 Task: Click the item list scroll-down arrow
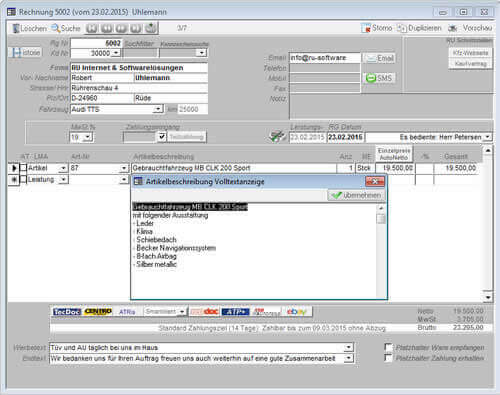click(488, 297)
